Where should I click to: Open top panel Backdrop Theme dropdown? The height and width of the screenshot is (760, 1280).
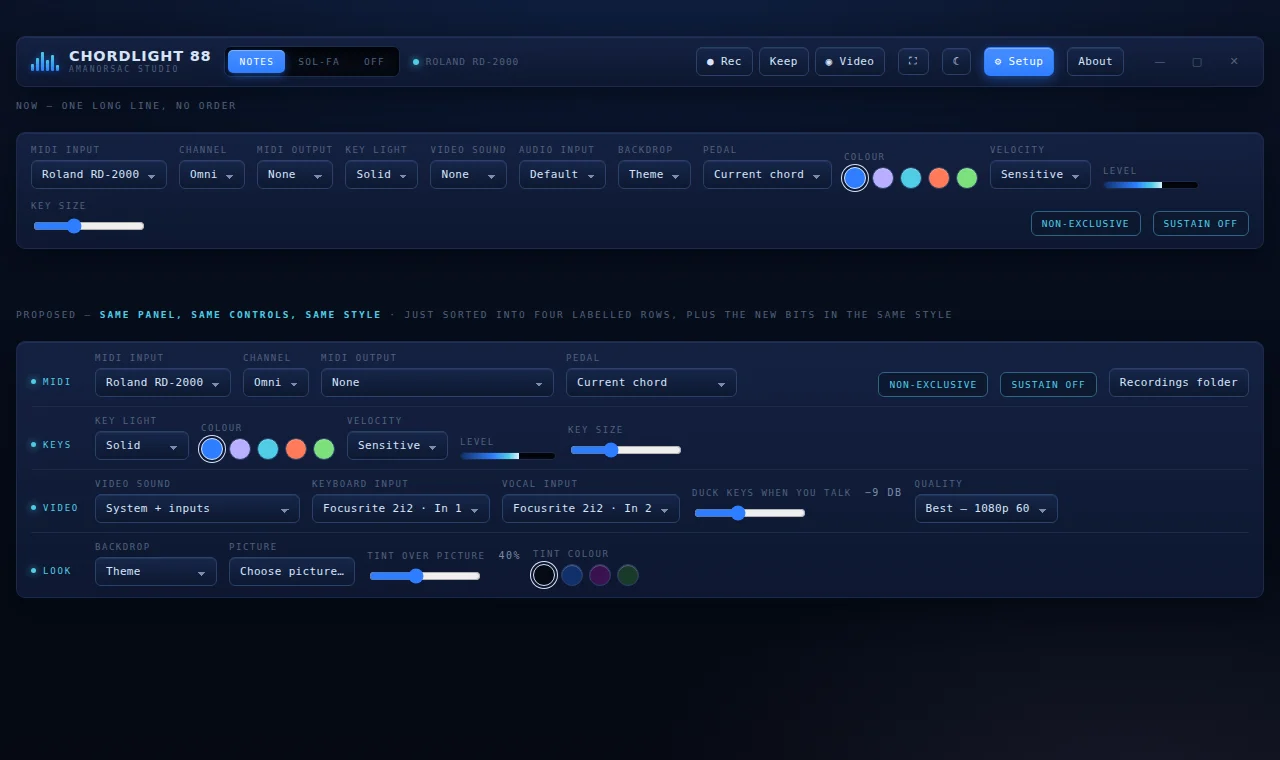[654, 175]
